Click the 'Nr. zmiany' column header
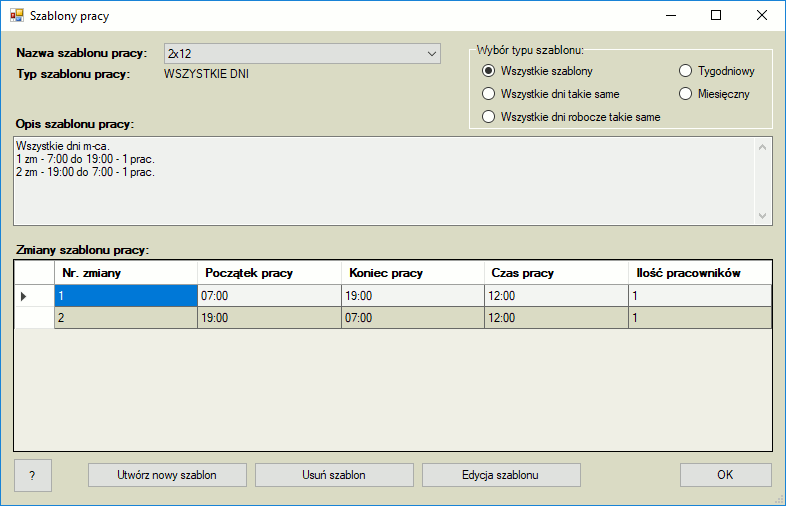 click(125, 273)
